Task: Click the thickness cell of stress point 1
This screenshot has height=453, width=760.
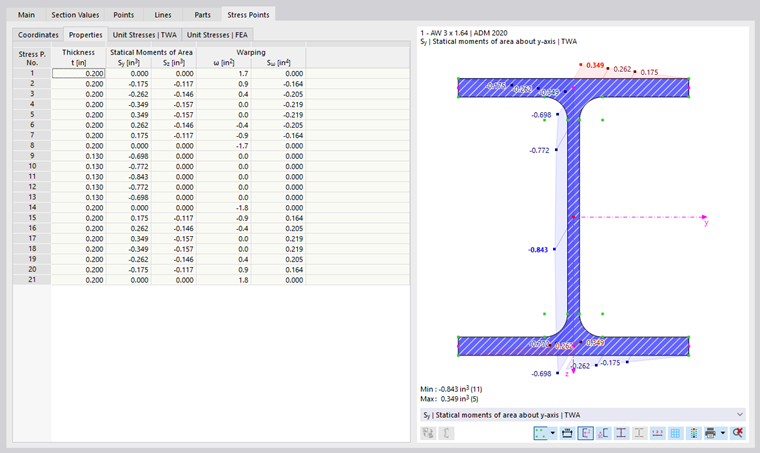Action: 79,74
